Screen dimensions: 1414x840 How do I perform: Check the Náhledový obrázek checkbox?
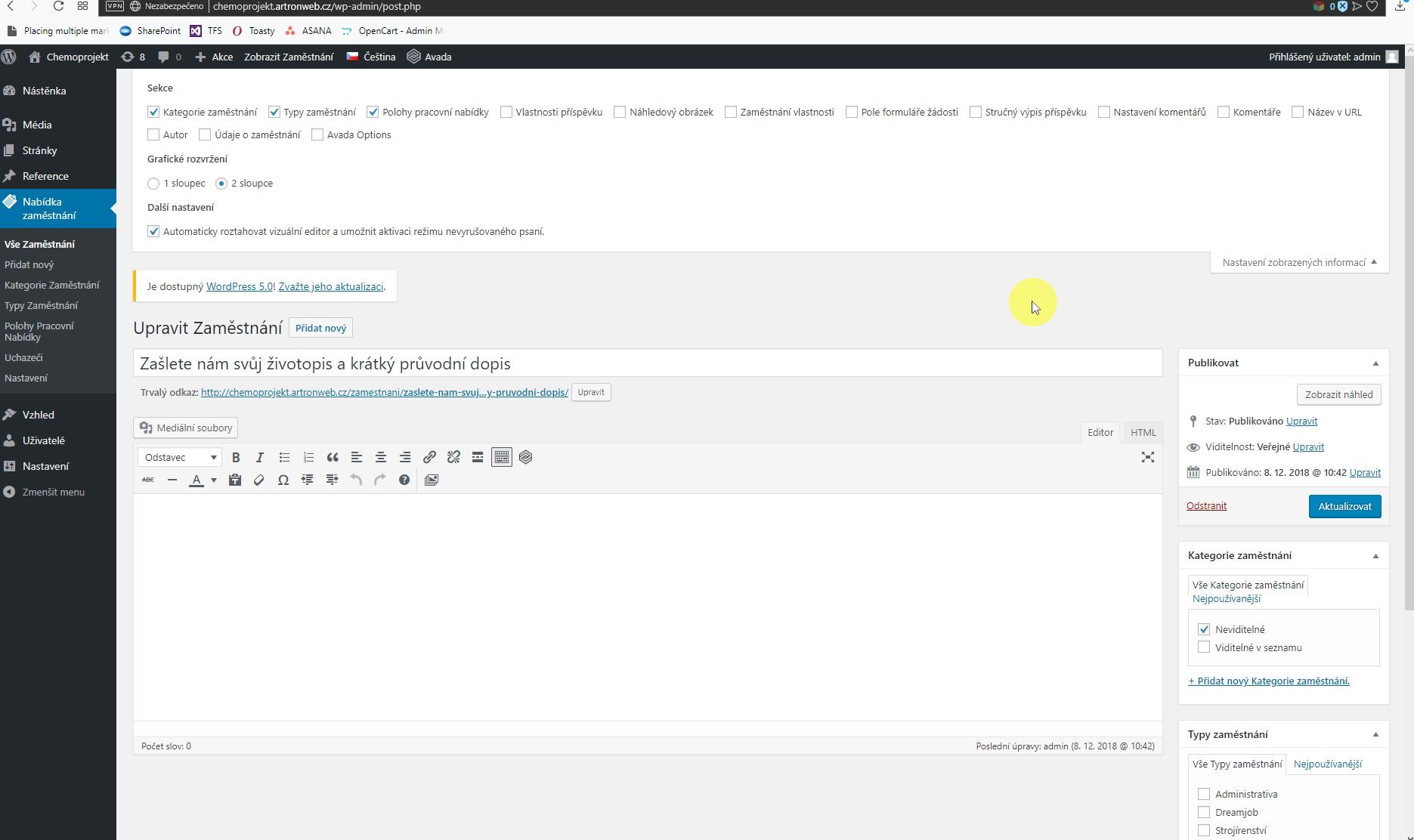[x=620, y=113]
